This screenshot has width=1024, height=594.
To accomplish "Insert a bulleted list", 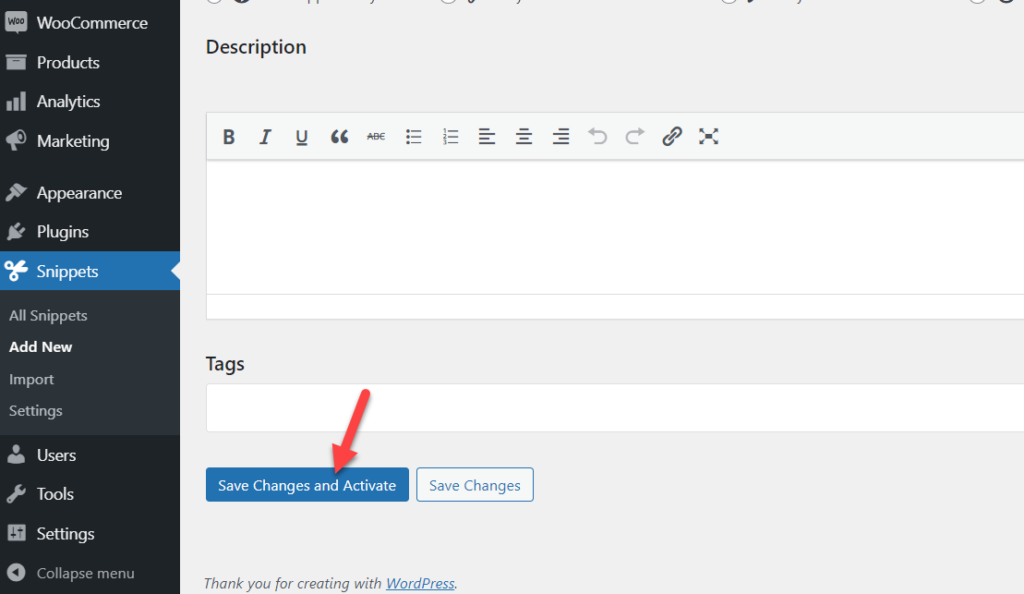I will [413, 136].
